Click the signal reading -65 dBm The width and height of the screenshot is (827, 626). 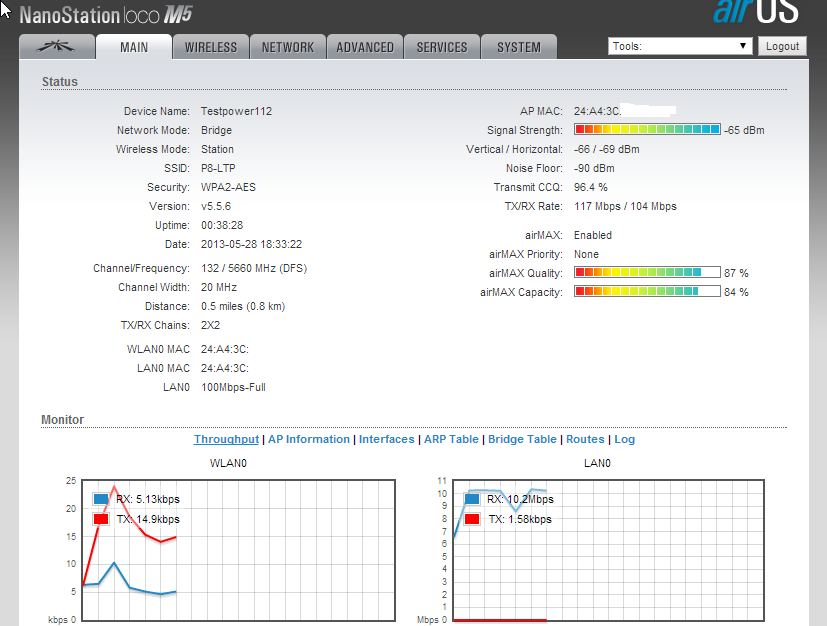click(744, 130)
